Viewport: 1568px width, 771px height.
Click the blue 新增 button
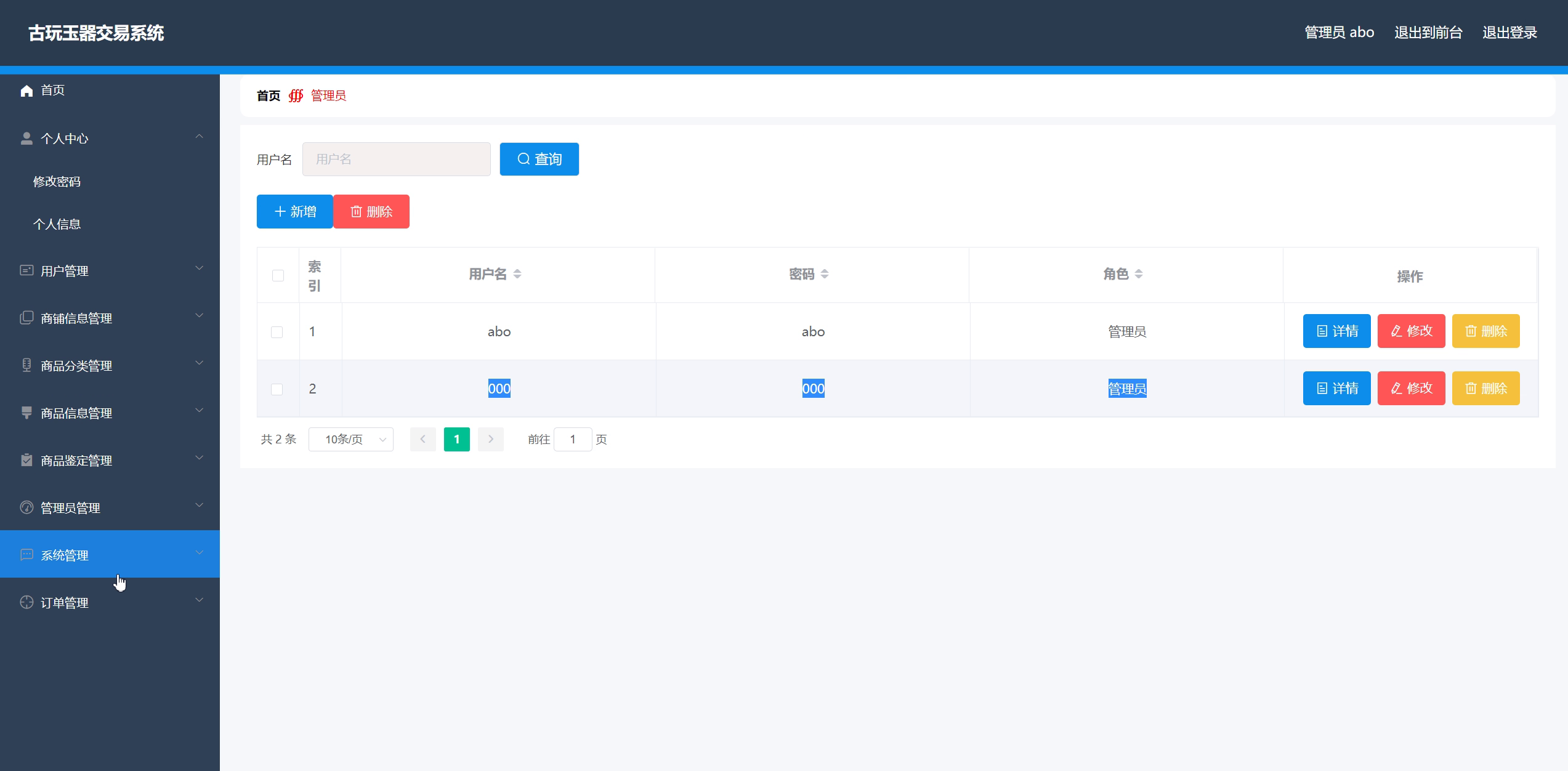coord(295,212)
